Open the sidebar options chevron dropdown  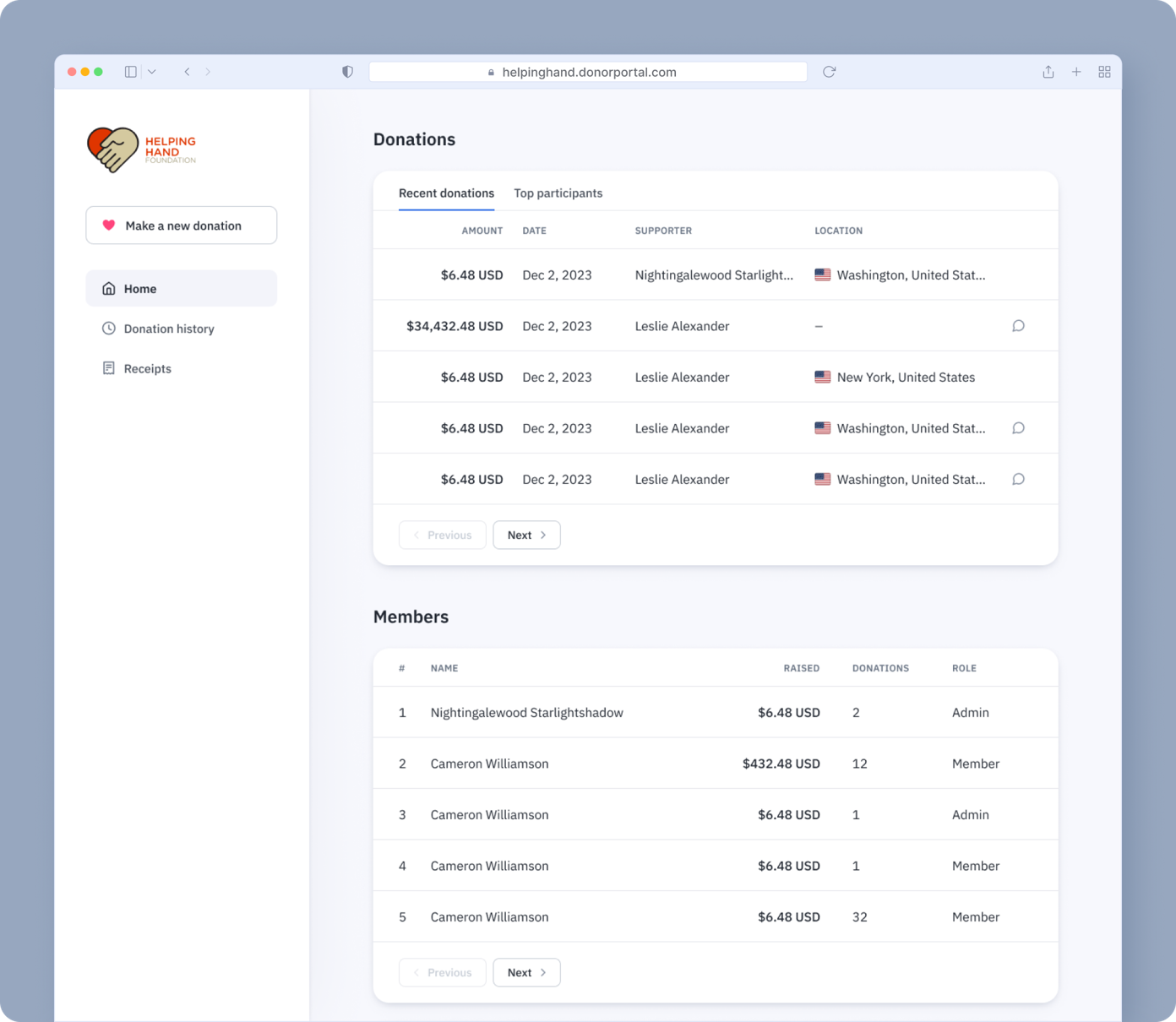point(152,72)
